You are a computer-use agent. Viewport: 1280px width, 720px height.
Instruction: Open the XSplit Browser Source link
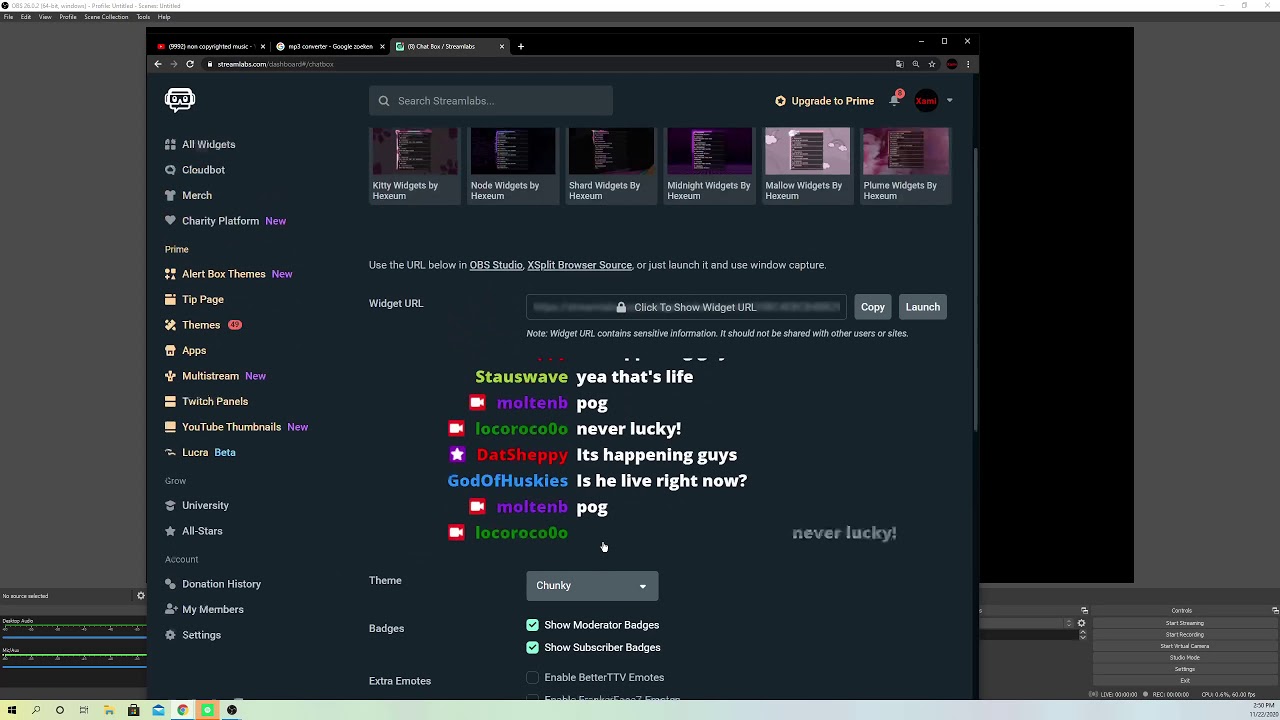[x=579, y=265]
